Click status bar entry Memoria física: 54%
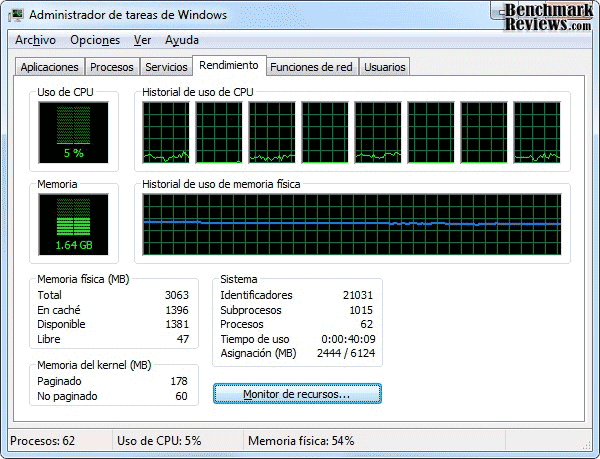This screenshot has width=600, height=459. [301, 441]
